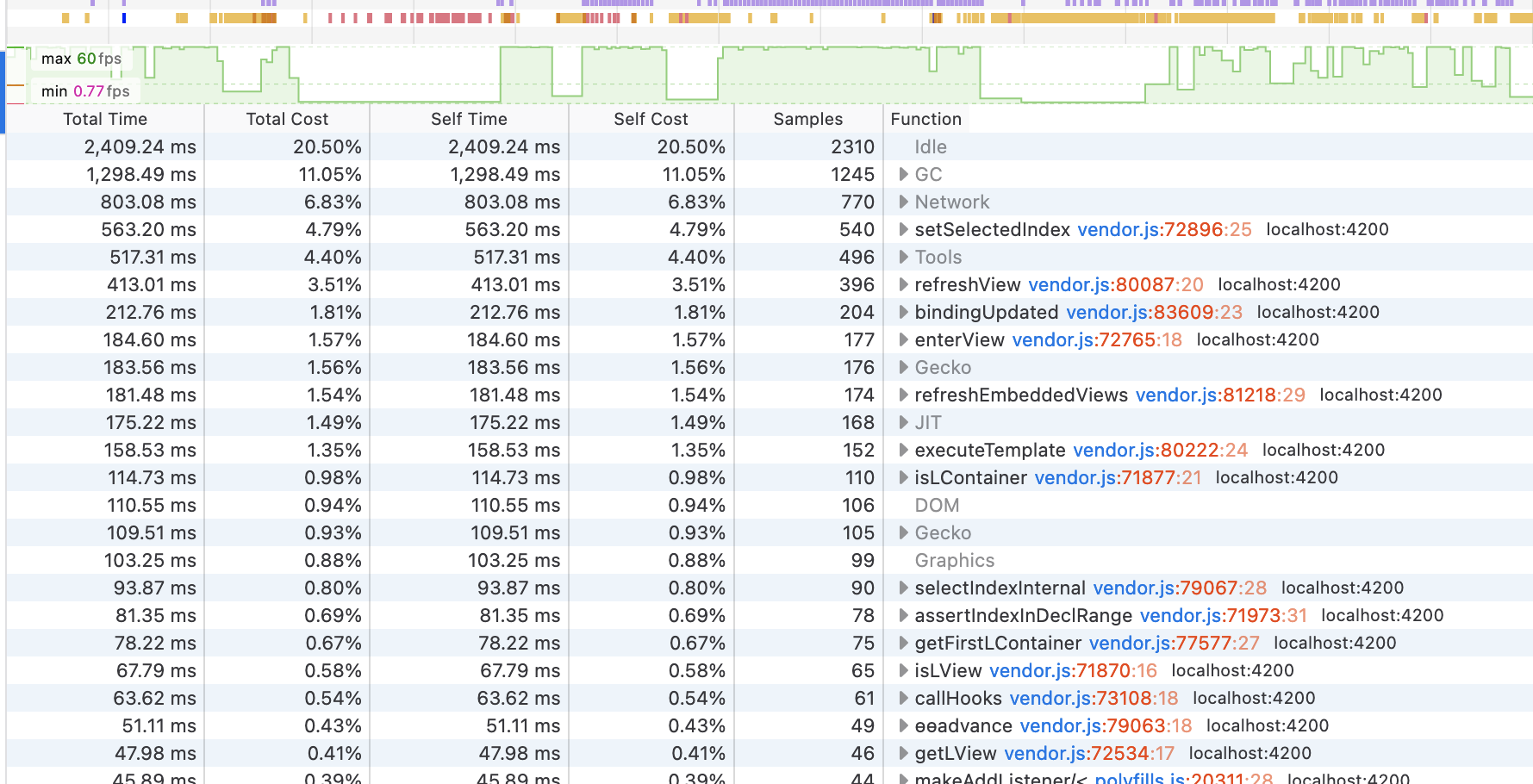Open vendor.js:83609 link for bindingUpdated
This screenshot has height=784, width=1533.
pos(1155,312)
